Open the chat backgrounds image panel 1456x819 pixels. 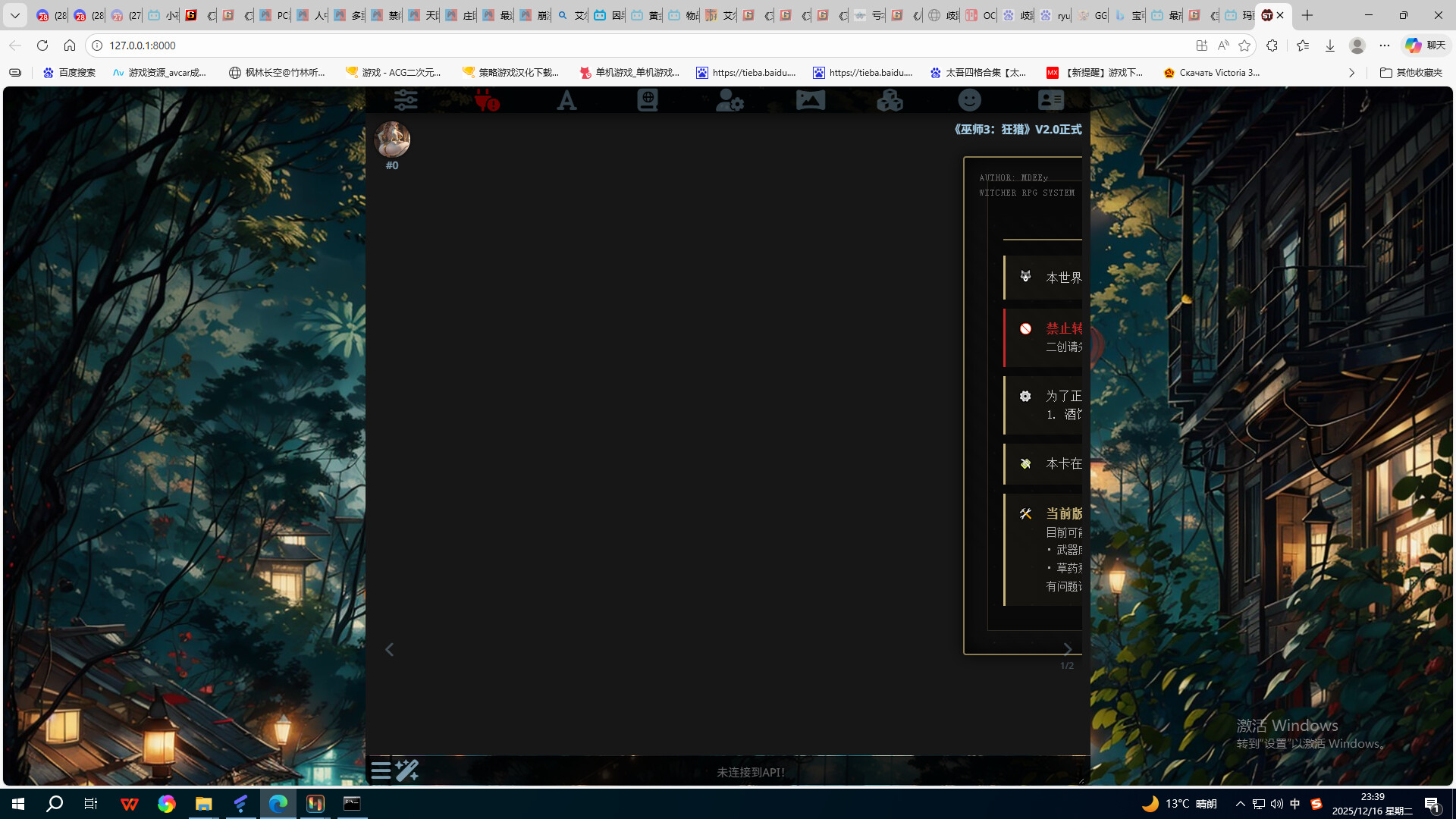(810, 100)
